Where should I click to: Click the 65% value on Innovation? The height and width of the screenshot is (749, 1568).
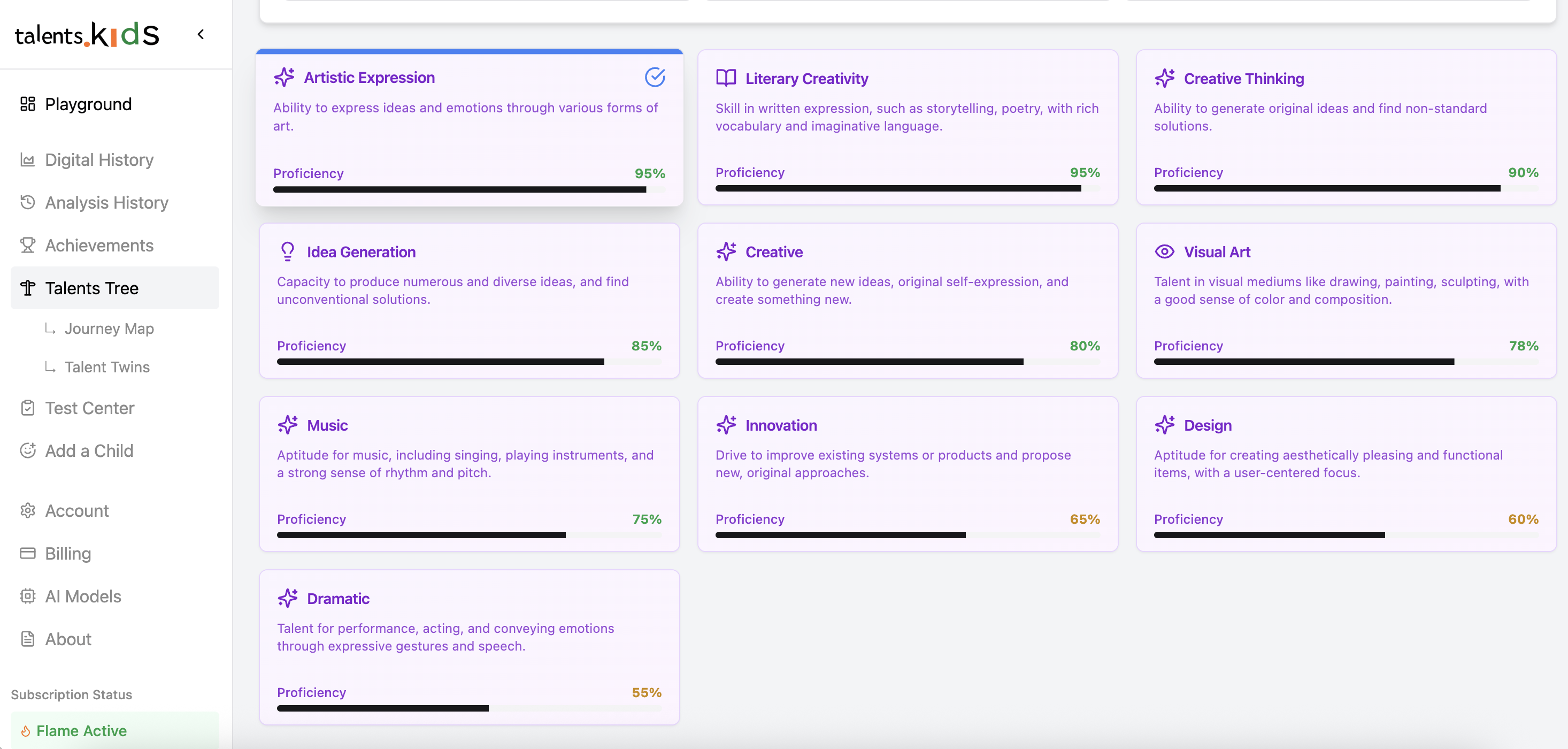tap(1085, 519)
